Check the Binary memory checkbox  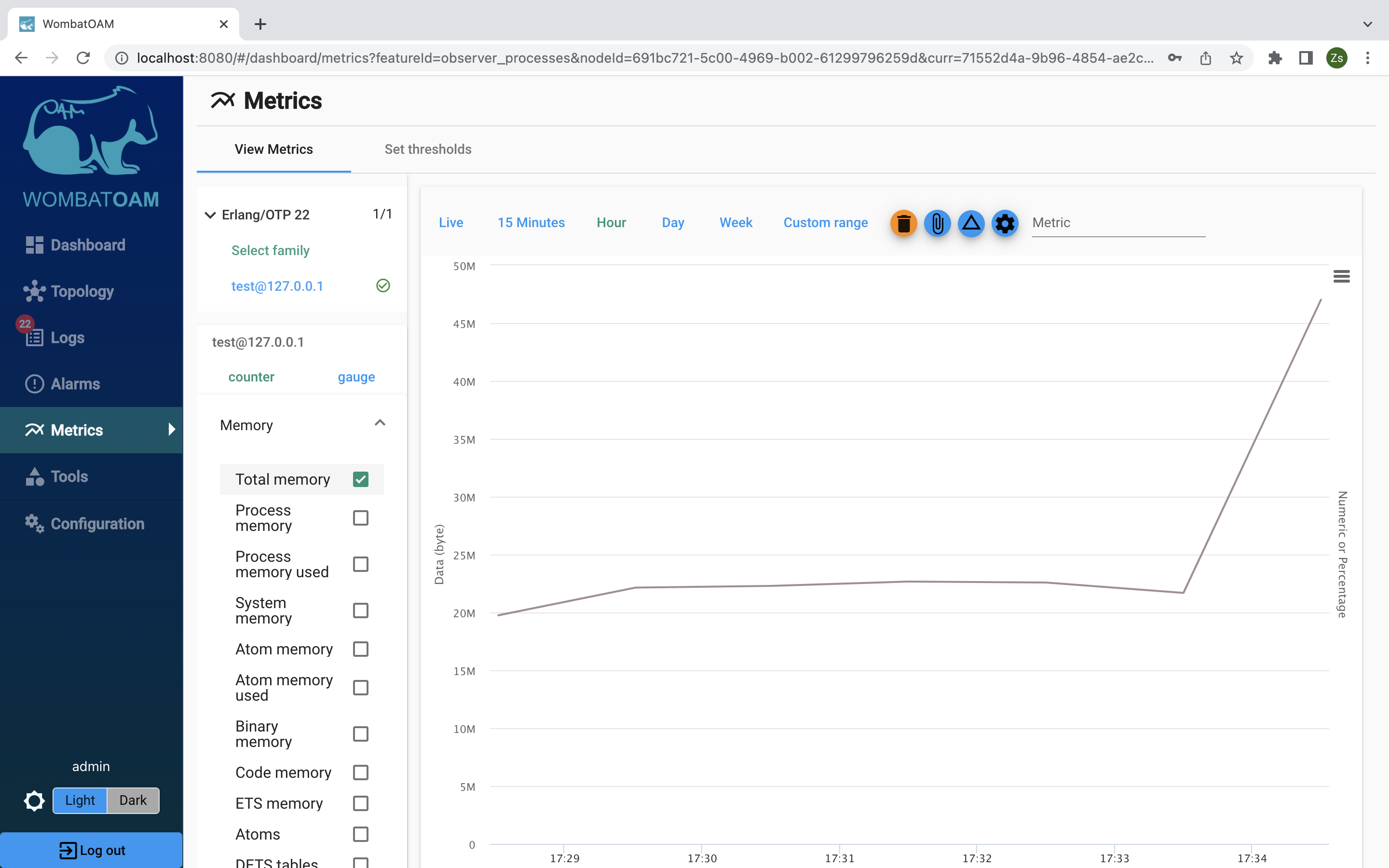click(360, 733)
